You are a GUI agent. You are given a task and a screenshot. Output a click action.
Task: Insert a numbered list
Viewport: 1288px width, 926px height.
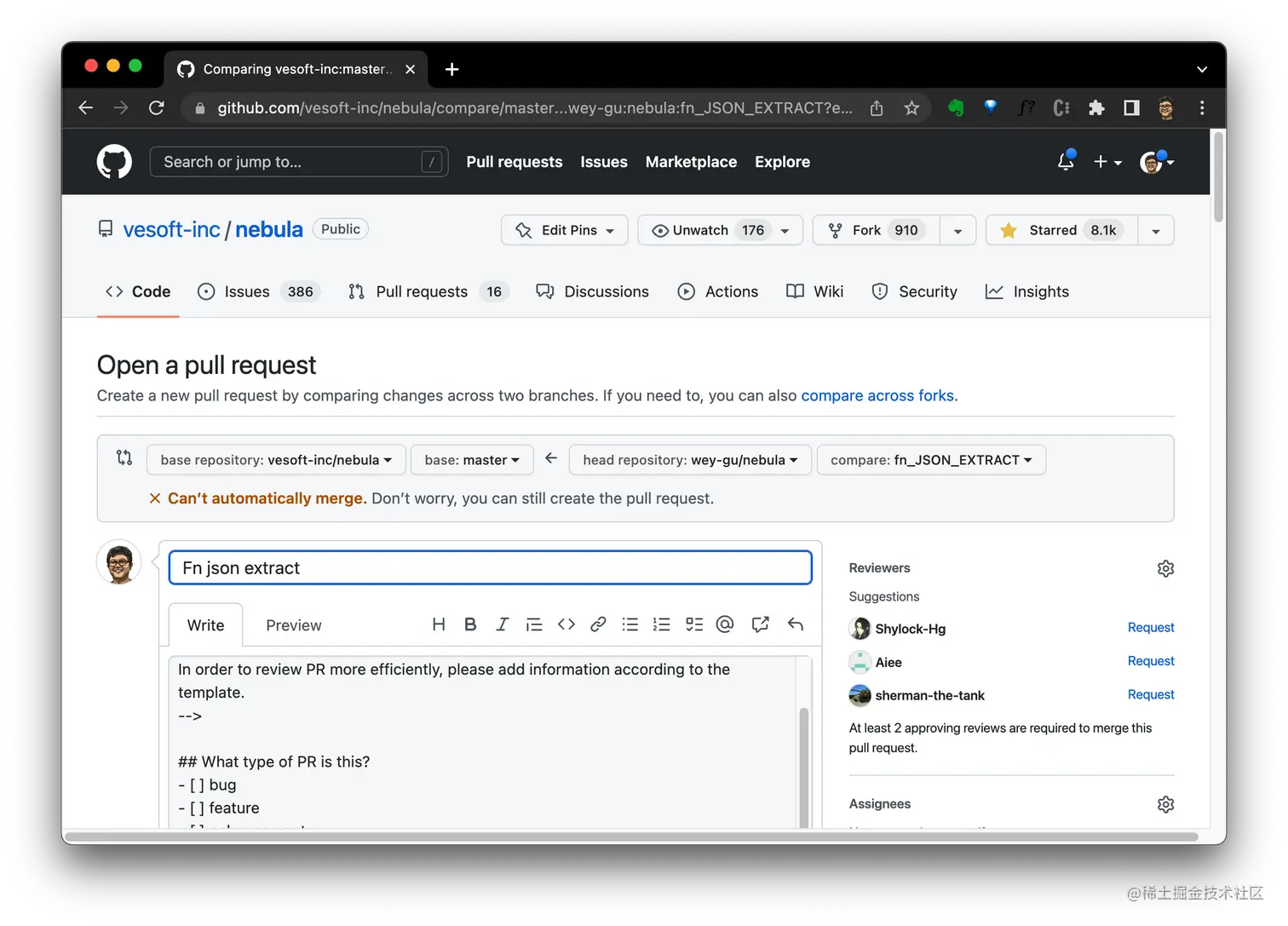click(662, 624)
